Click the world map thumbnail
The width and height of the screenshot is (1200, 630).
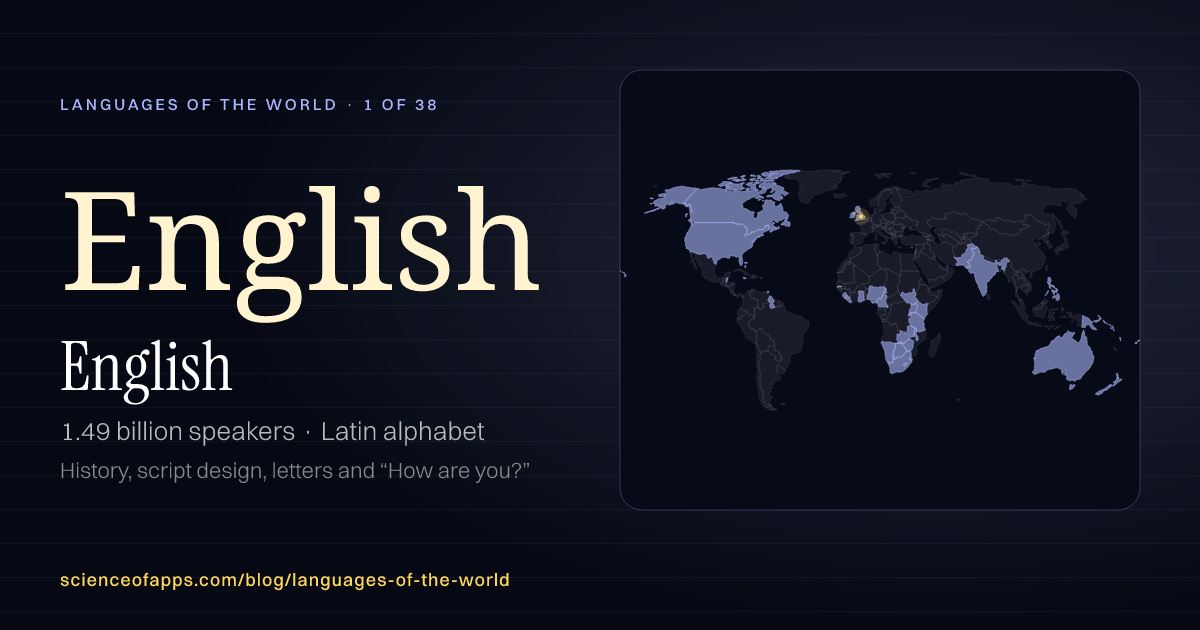tap(880, 290)
